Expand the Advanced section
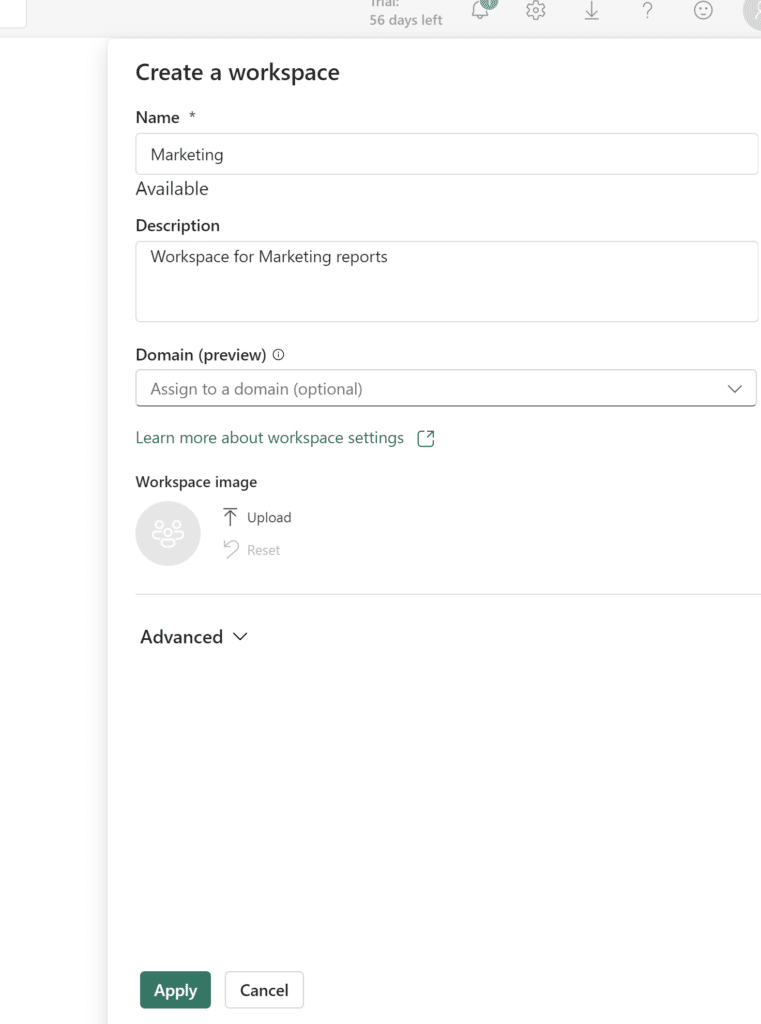Screen dimensions: 761x1024 (194, 637)
